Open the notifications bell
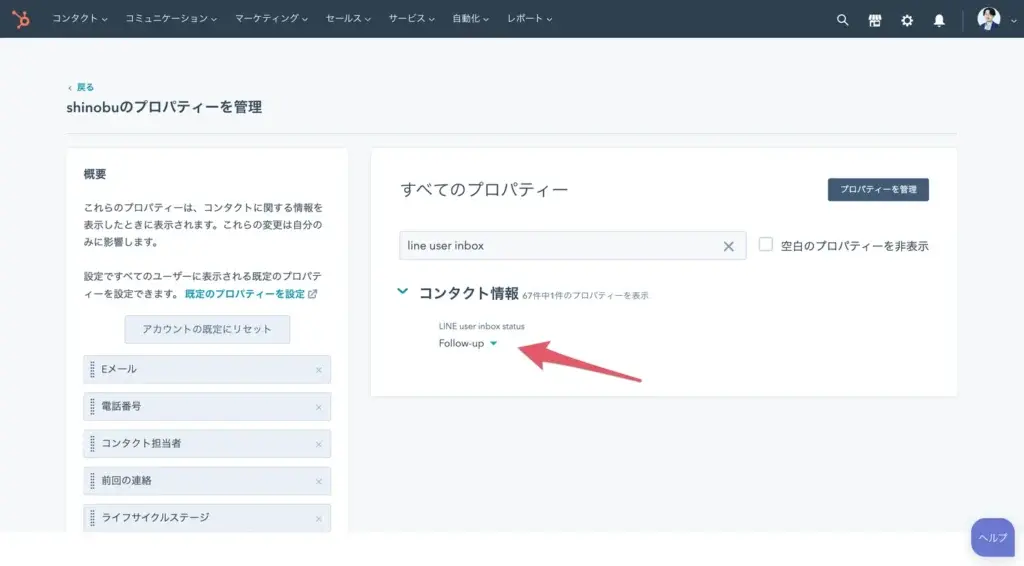Viewport: 1024px width, 566px height. 939,20
